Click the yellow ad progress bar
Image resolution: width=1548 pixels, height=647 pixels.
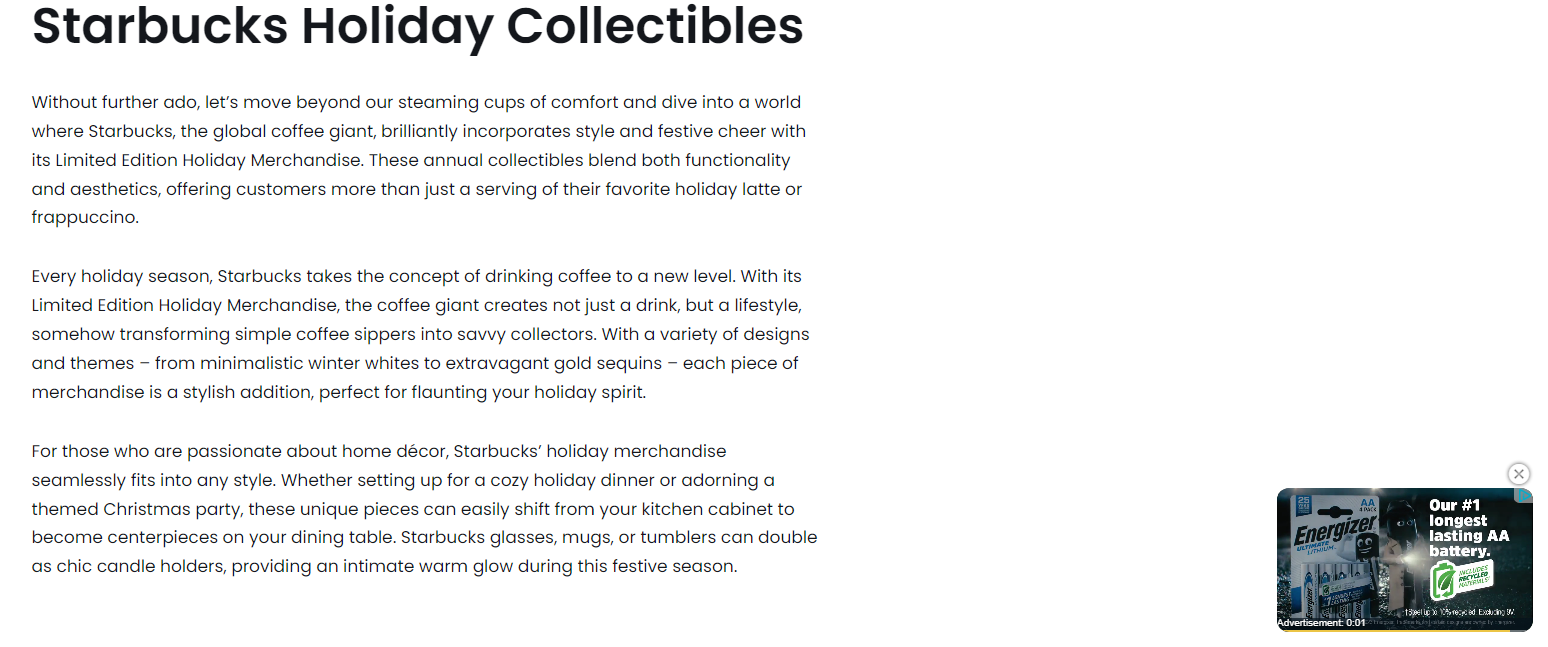pyautogui.click(x=1395, y=630)
